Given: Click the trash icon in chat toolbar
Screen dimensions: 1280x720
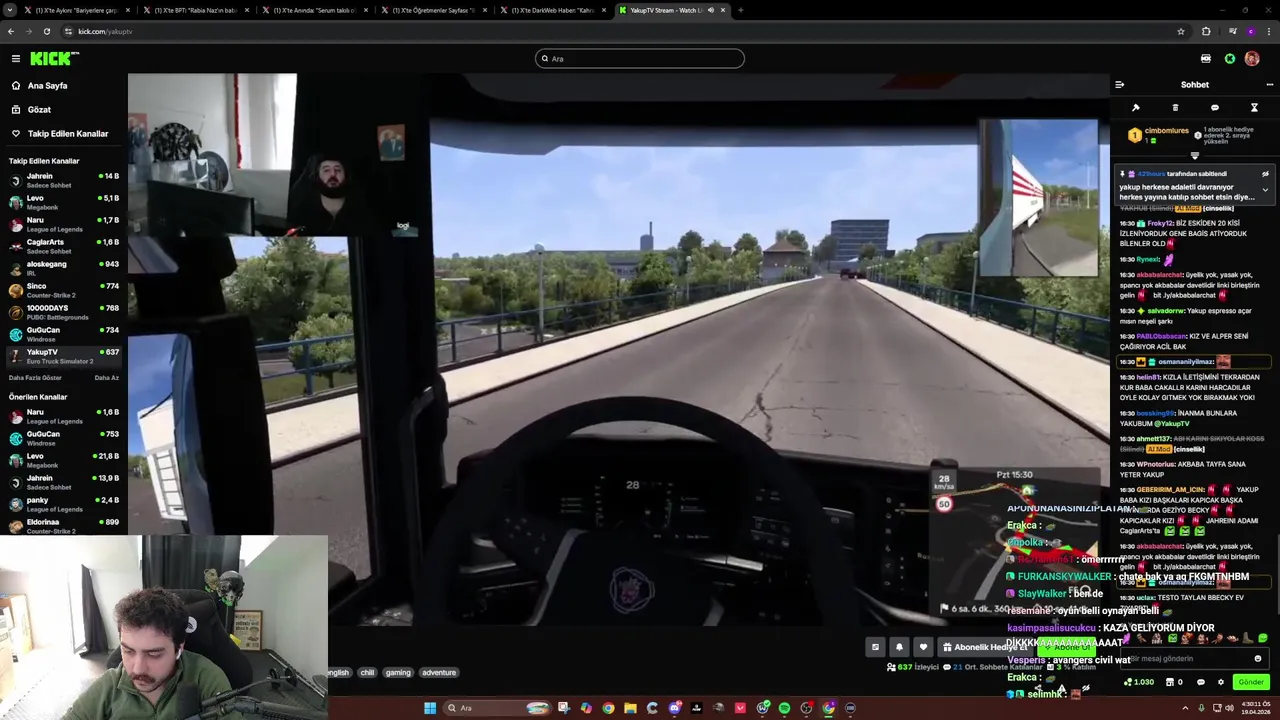Looking at the screenshot, I should click(1175, 108).
